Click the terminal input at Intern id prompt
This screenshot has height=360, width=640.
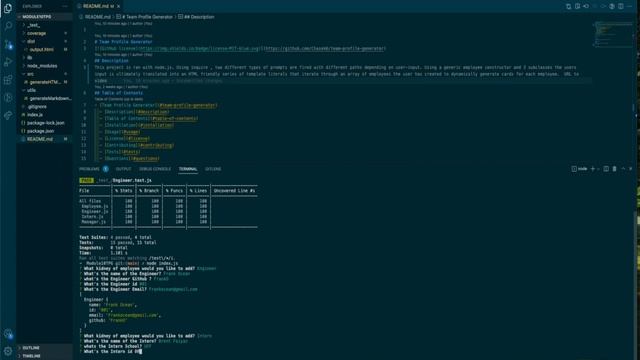[x=140, y=351]
